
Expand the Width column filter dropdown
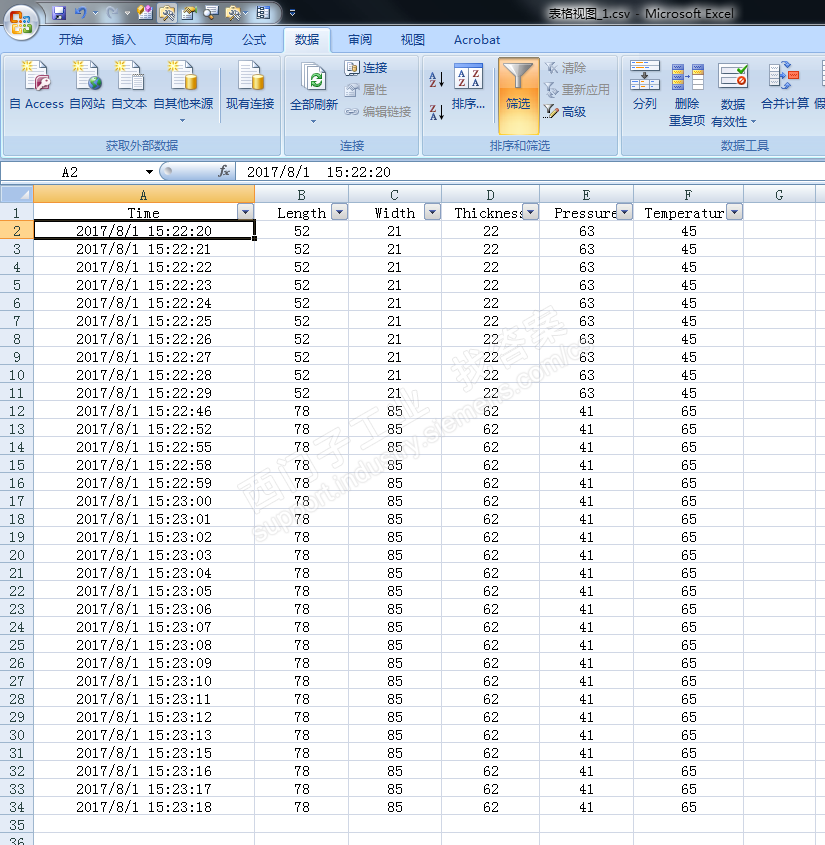click(432, 212)
